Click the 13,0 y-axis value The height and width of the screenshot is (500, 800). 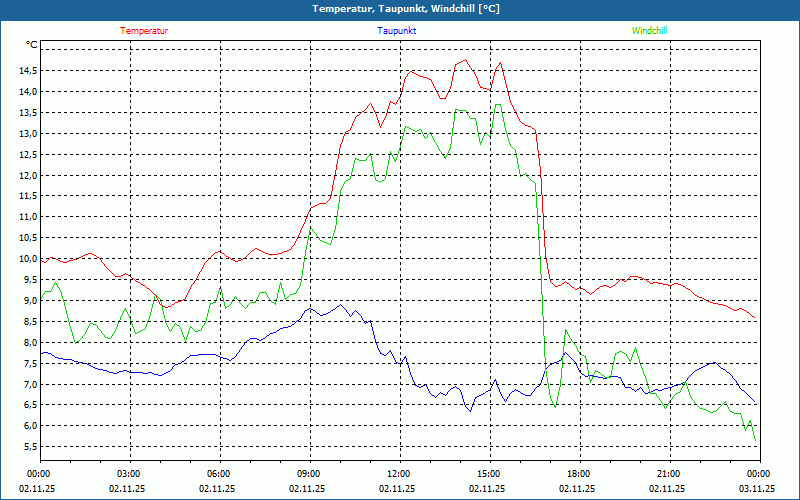point(26,134)
